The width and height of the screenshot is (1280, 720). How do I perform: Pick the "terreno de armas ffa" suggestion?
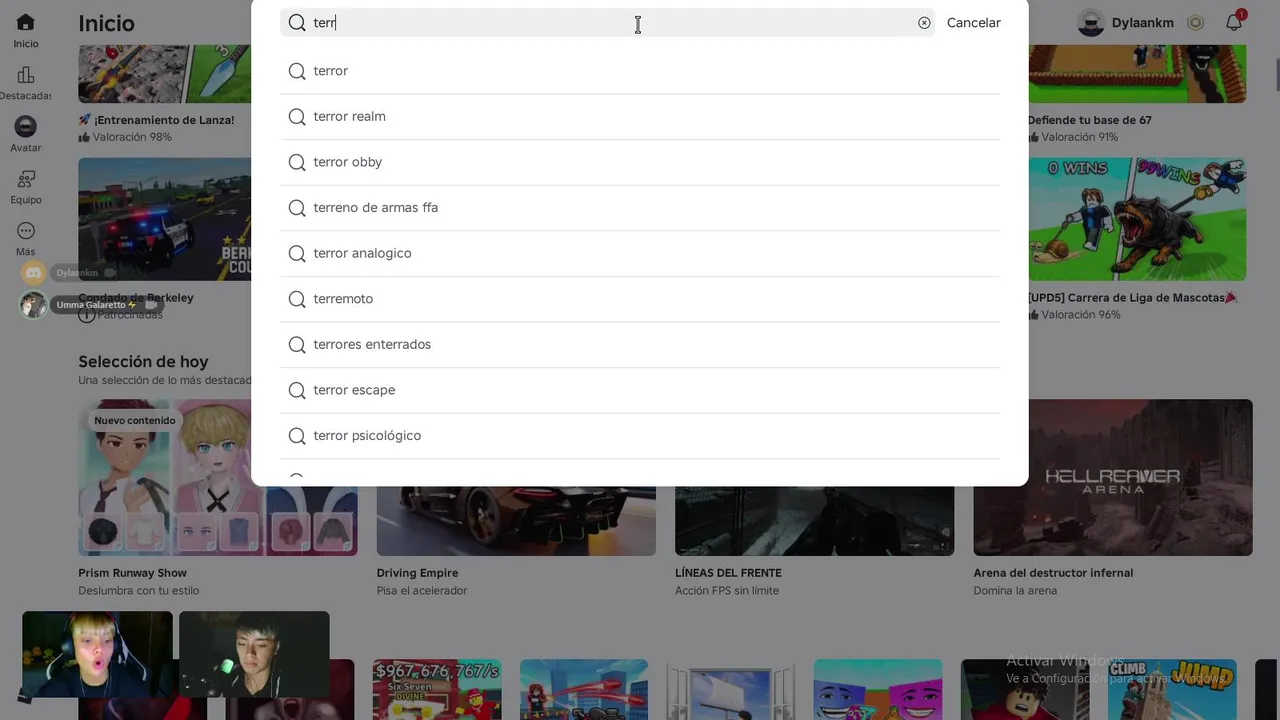(375, 208)
